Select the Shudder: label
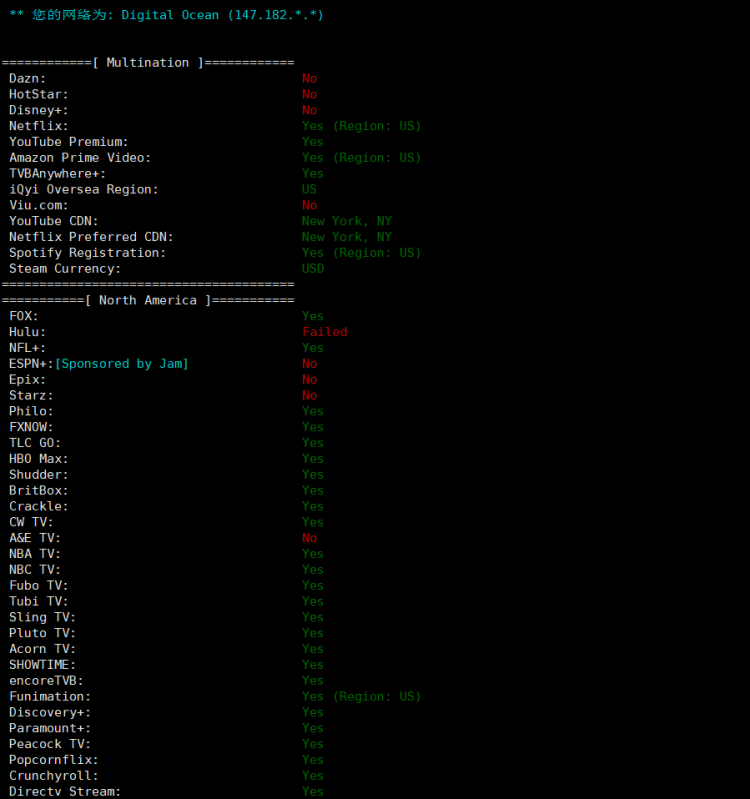 pos(39,474)
